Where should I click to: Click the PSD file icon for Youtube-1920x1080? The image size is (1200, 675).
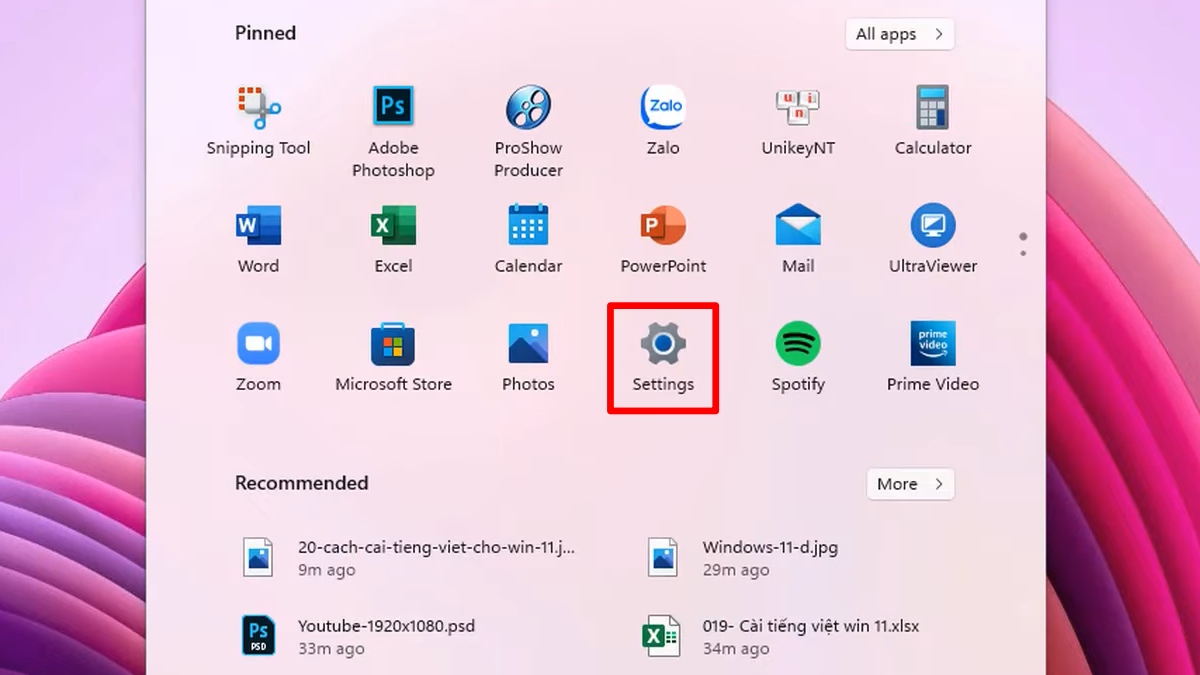[259, 636]
